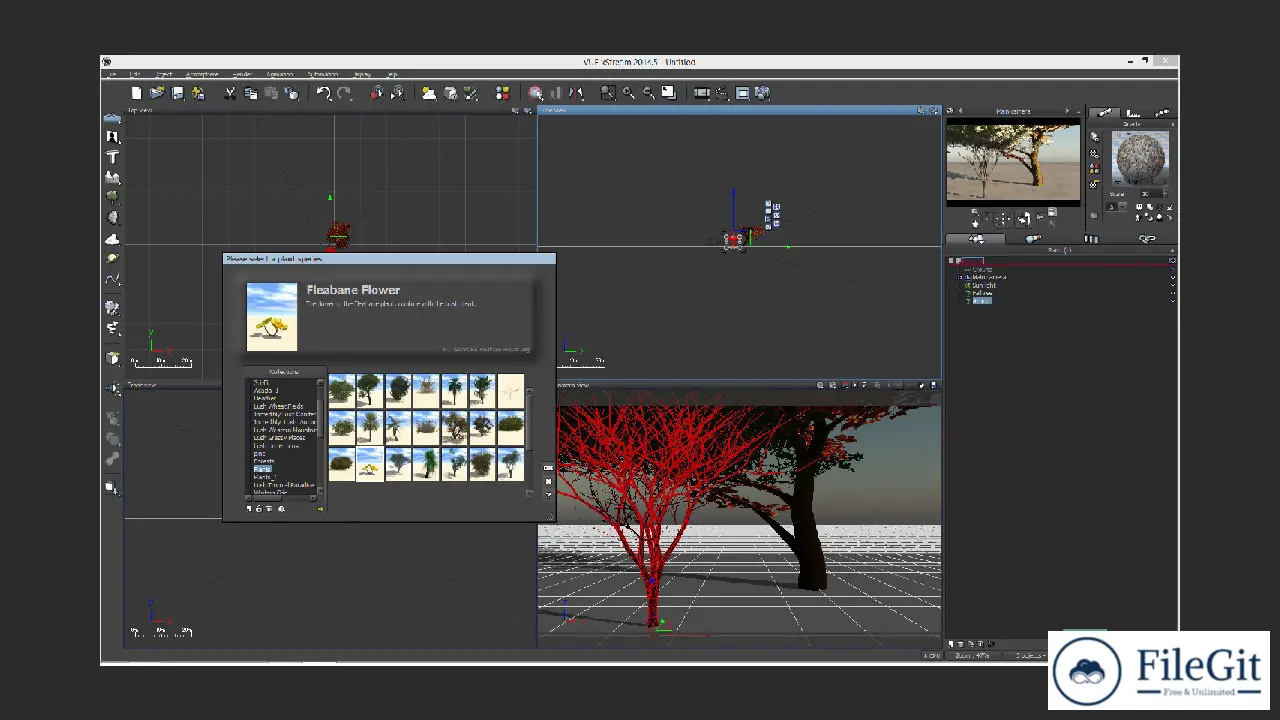Click the material sphere preview
The width and height of the screenshot is (1280, 720).
tap(1140, 159)
